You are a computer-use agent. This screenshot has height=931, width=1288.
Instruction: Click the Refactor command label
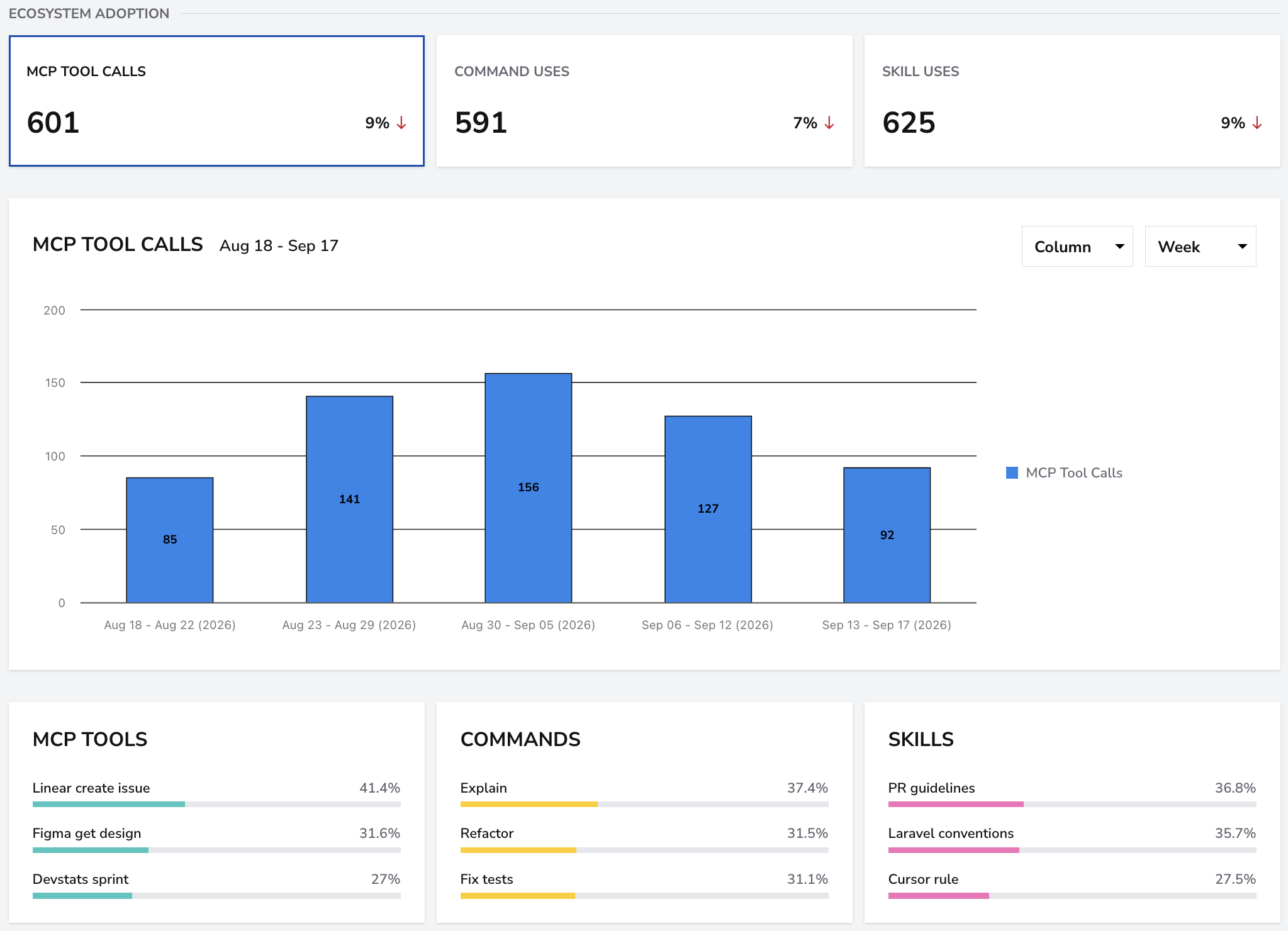[487, 833]
